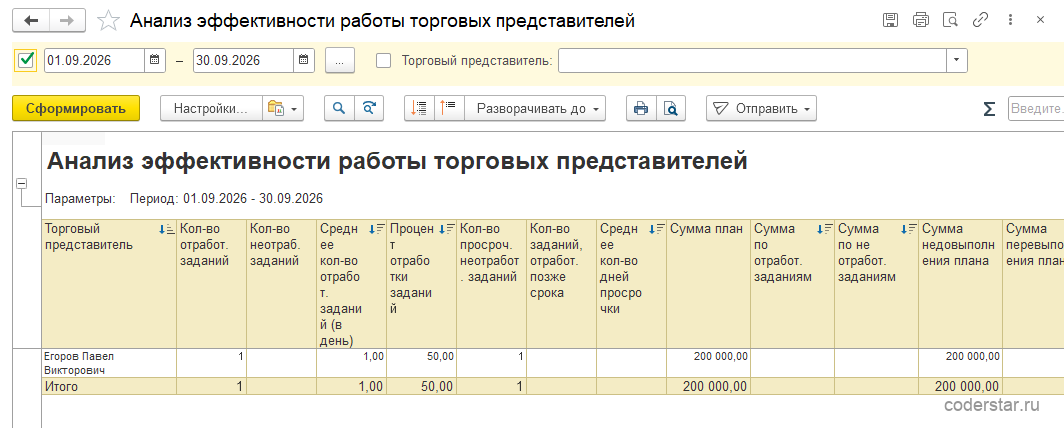Open calendar for the start date
The height and width of the screenshot is (428, 1064).
coord(155,60)
